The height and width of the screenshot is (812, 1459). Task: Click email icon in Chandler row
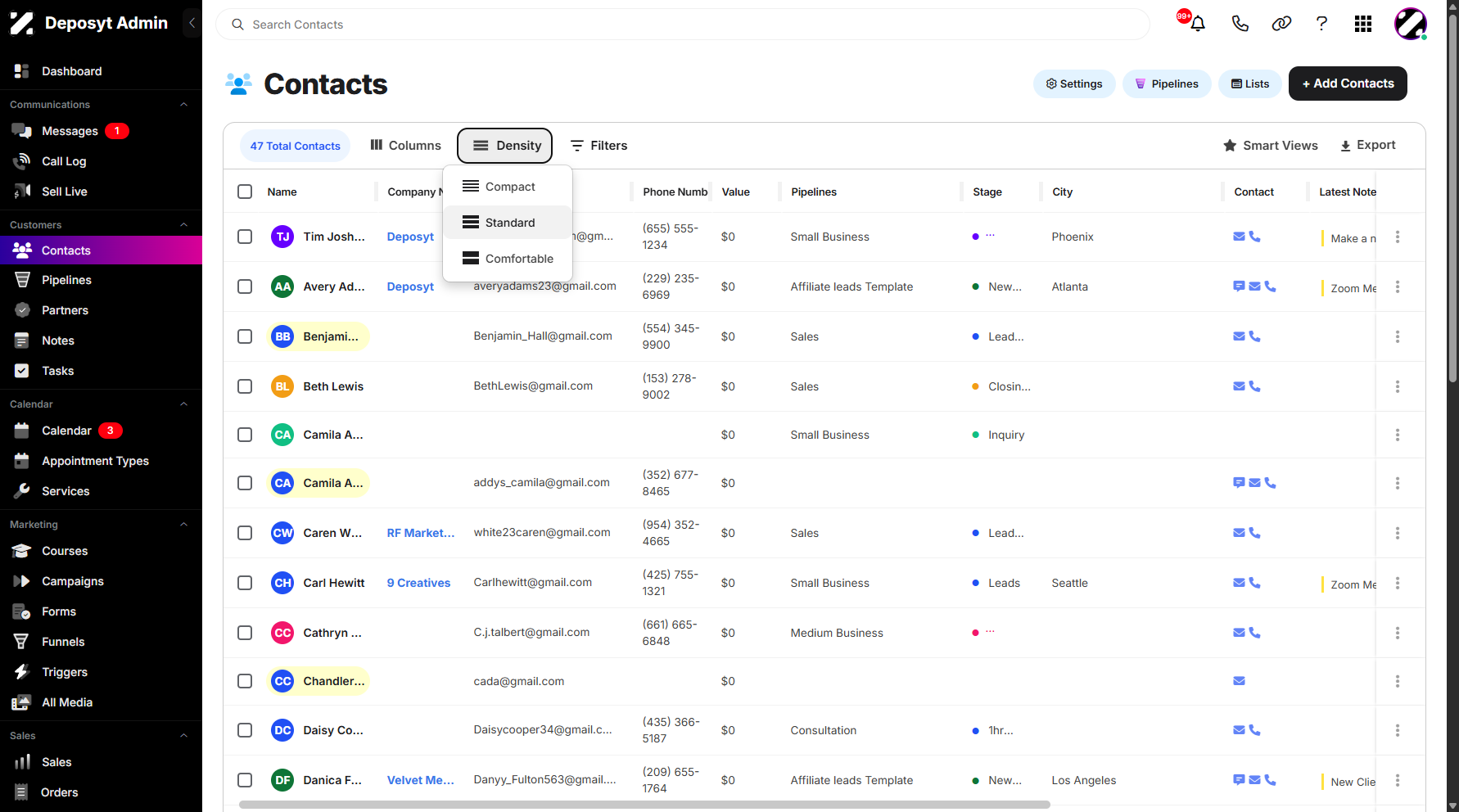(1239, 681)
